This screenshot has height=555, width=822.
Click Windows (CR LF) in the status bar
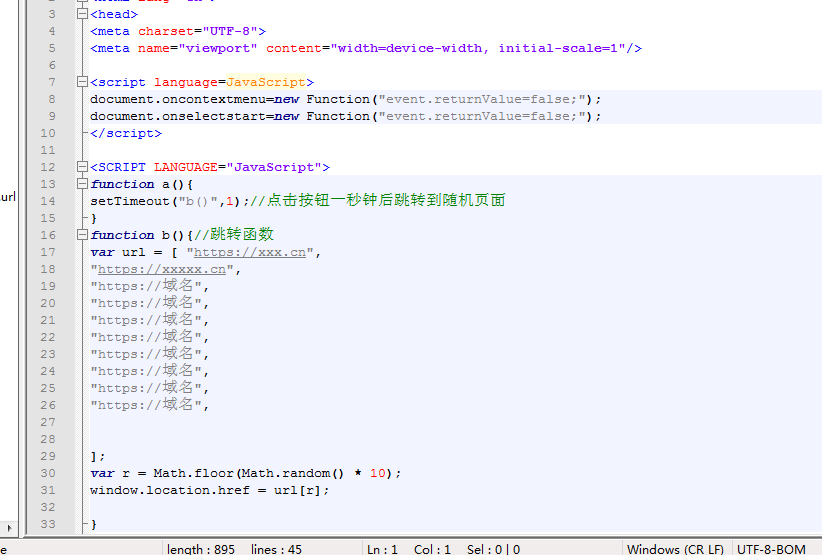pyautogui.click(x=675, y=548)
